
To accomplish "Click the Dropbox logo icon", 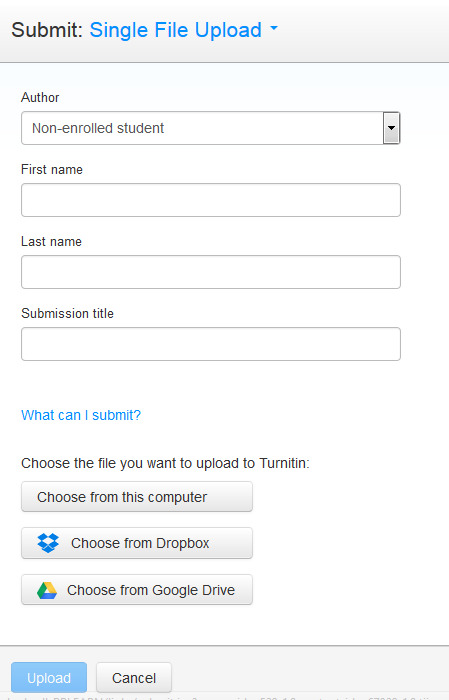I will [48, 543].
